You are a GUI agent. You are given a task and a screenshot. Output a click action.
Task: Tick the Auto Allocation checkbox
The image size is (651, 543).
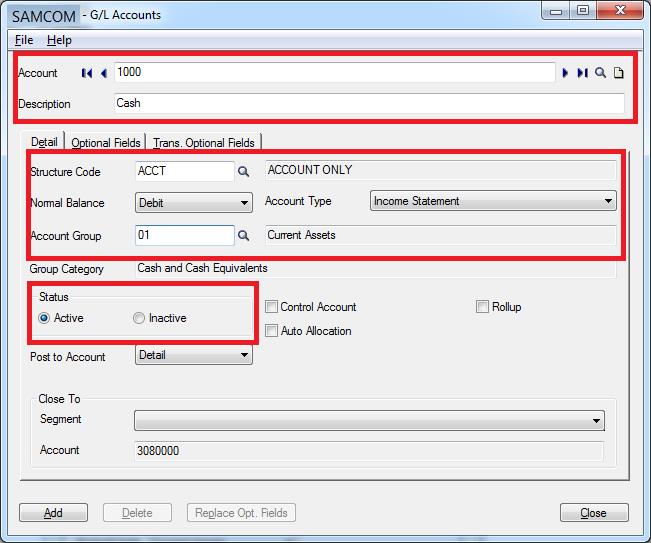pyautogui.click(x=272, y=331)
